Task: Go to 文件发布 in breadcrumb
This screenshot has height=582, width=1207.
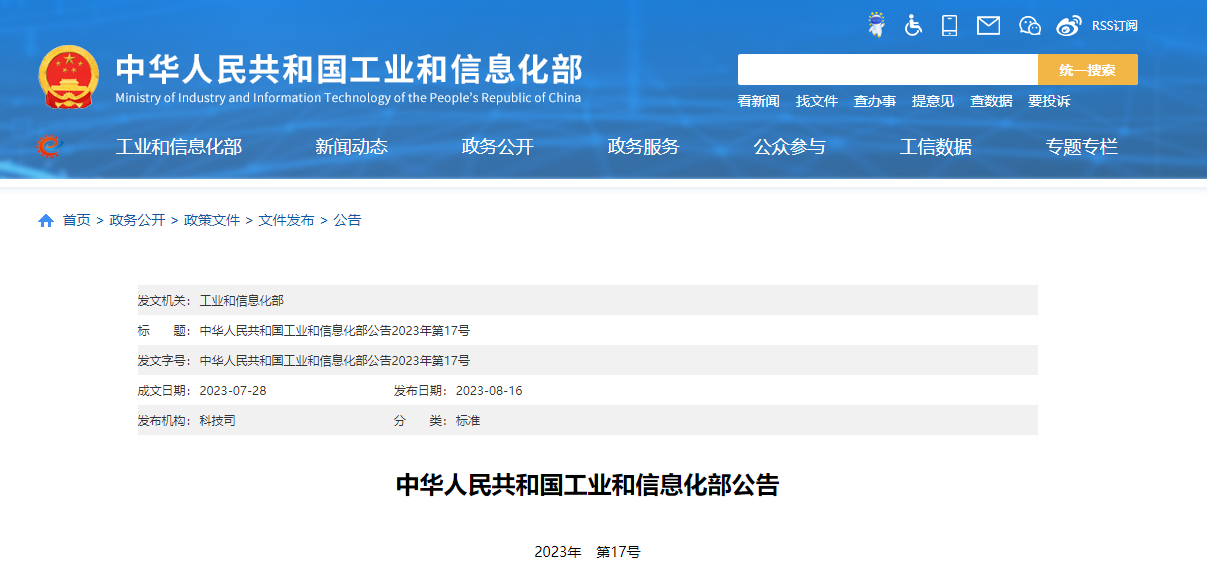Action: coord(286,220)
